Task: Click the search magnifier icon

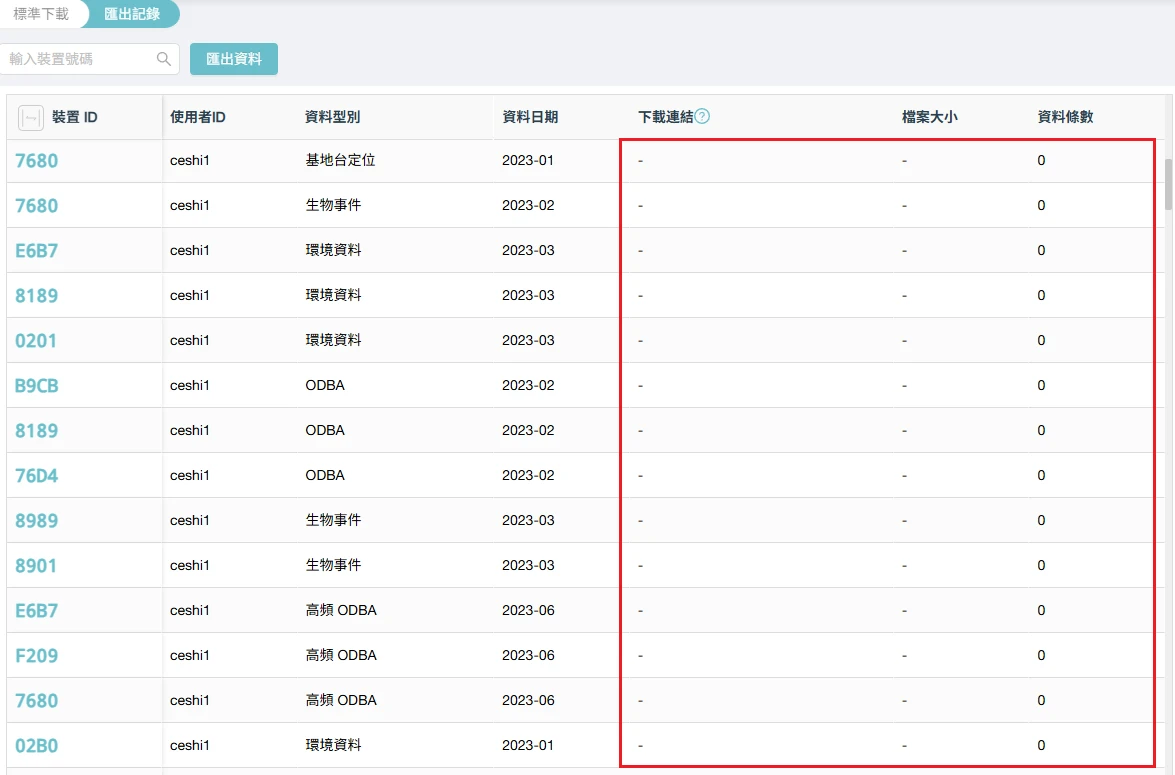Action: 164,59
